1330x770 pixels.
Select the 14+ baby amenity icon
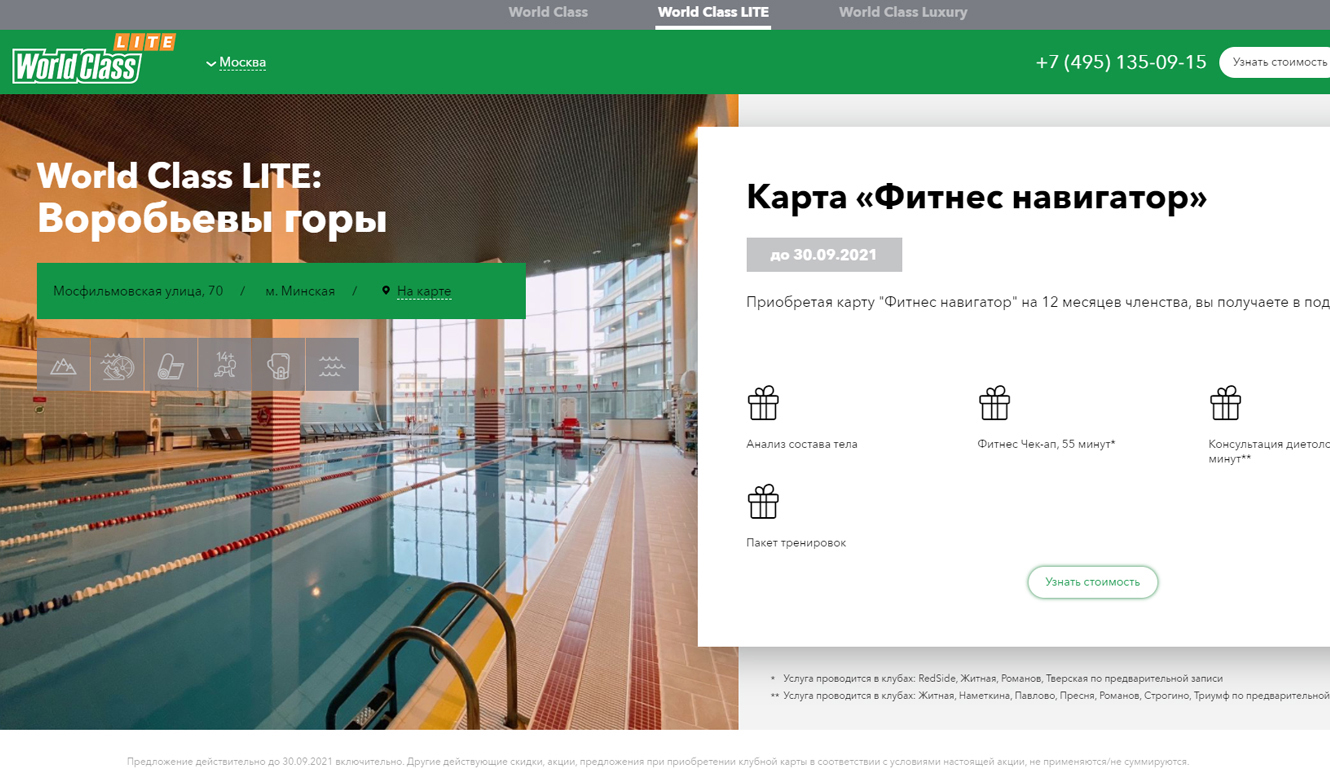pos(225,365)
